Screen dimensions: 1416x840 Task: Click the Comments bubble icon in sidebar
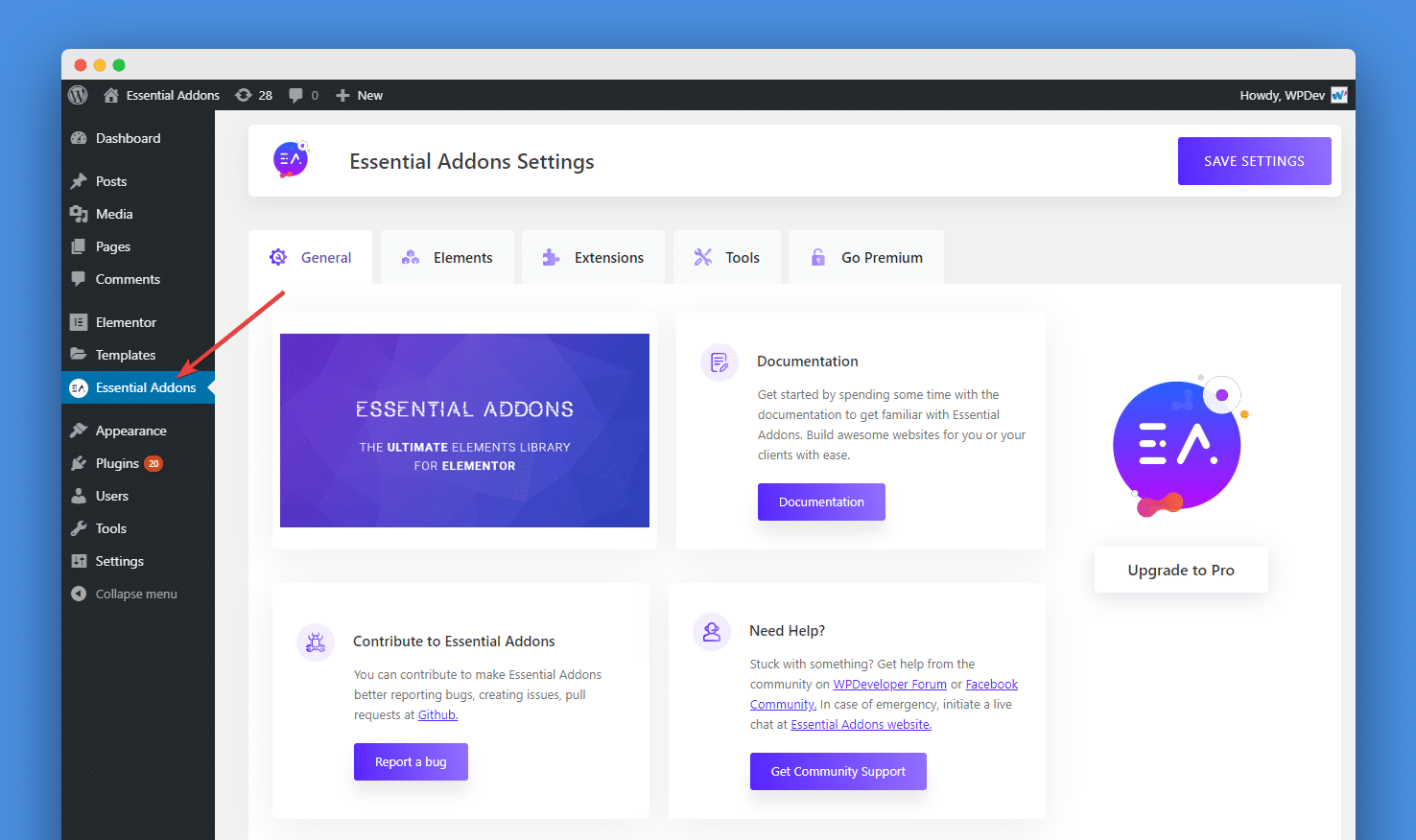click(x=79, y=279)
